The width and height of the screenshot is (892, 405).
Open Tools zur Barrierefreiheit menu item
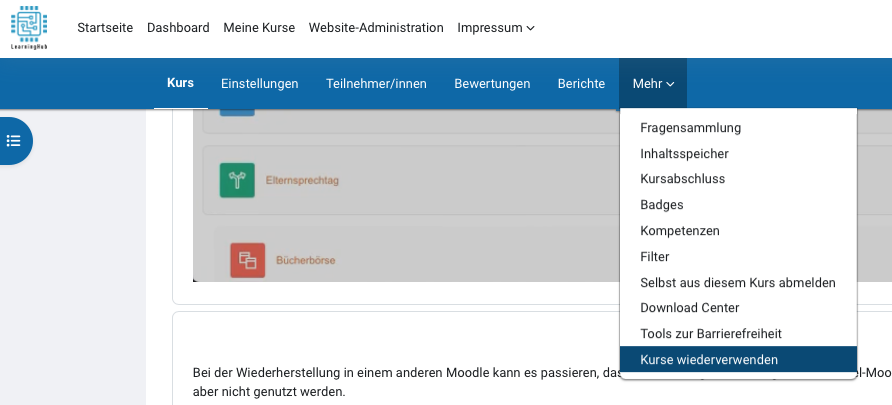point(710,334)
